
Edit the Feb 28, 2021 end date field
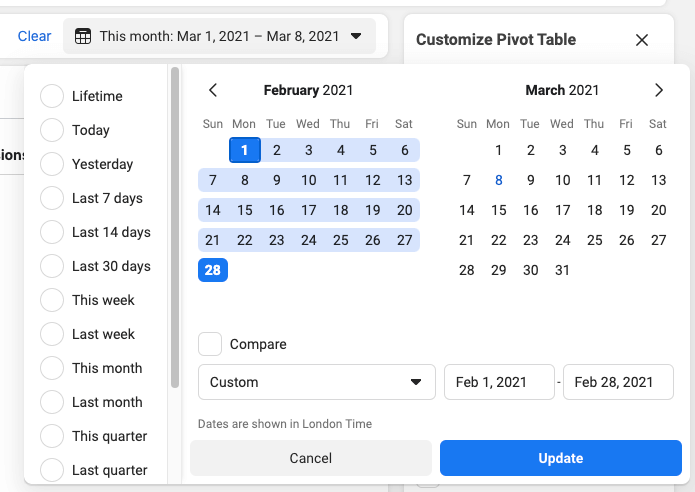pos(618,382)
